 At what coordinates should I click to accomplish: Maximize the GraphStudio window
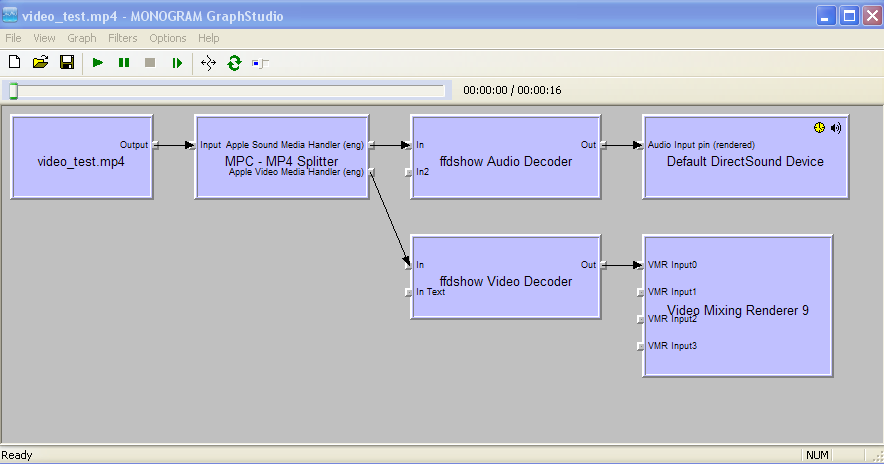pyautogui.click(x=849, y=16)
